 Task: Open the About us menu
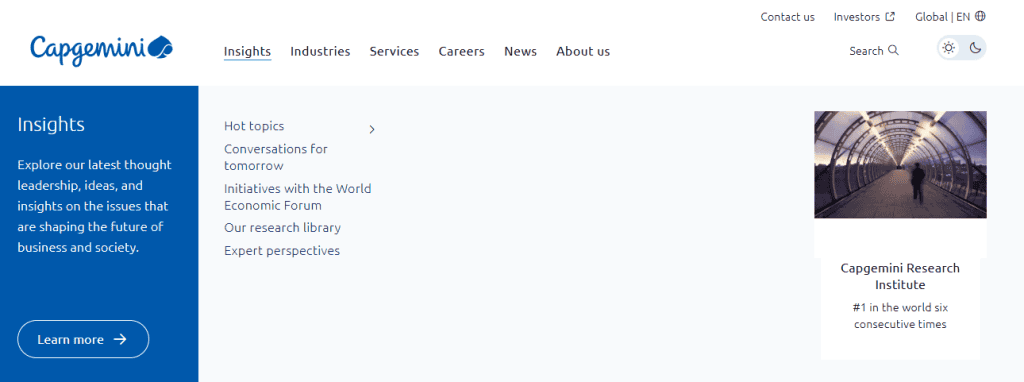pos(583,51)
